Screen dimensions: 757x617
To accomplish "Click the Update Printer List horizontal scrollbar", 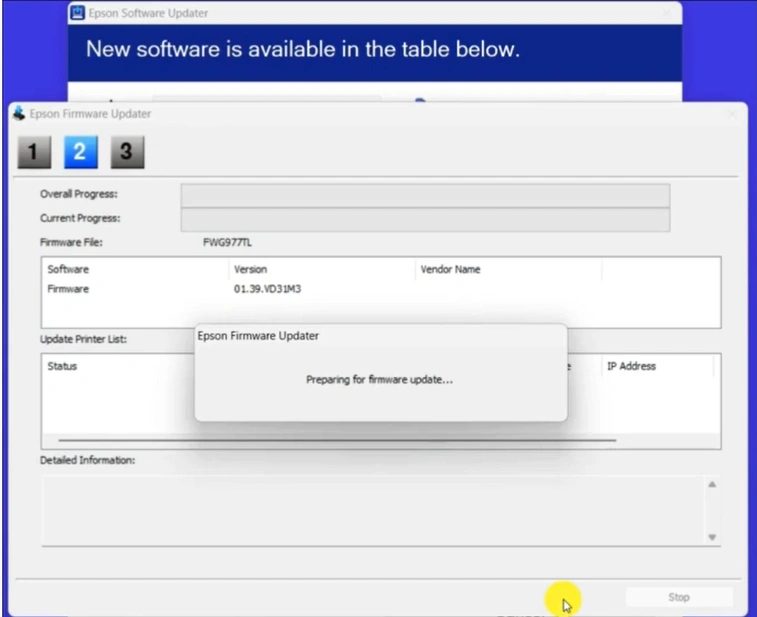I will (x=337, y=440).
